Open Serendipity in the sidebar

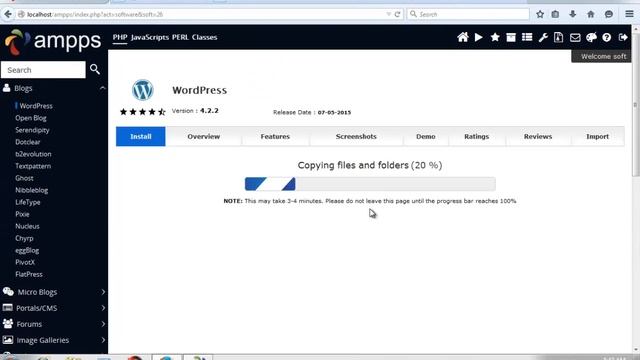(x=32, y=130)
